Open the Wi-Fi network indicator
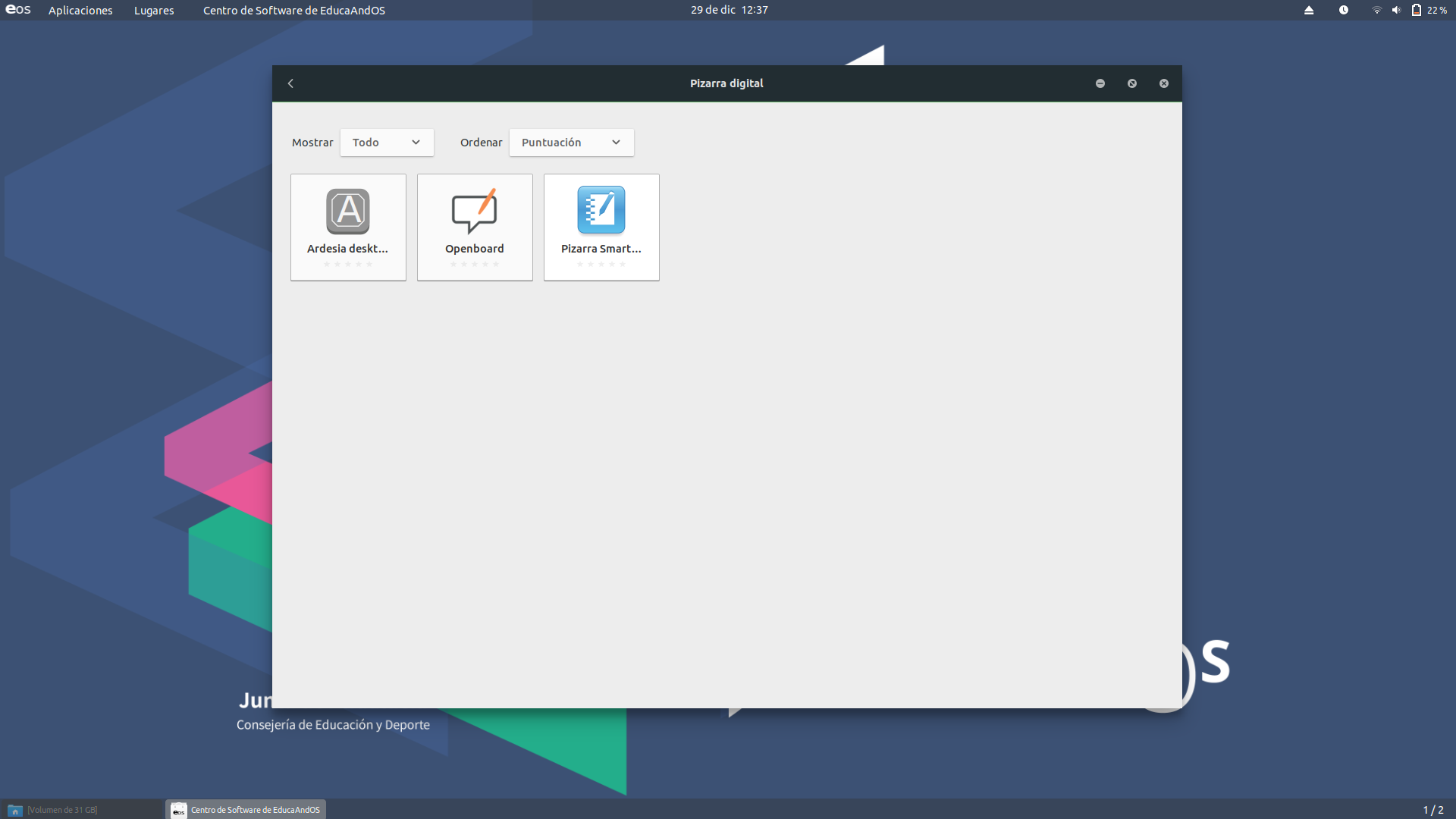Image resolution: width=1456 pixels, height=819 pixels. coord(1376,10)
